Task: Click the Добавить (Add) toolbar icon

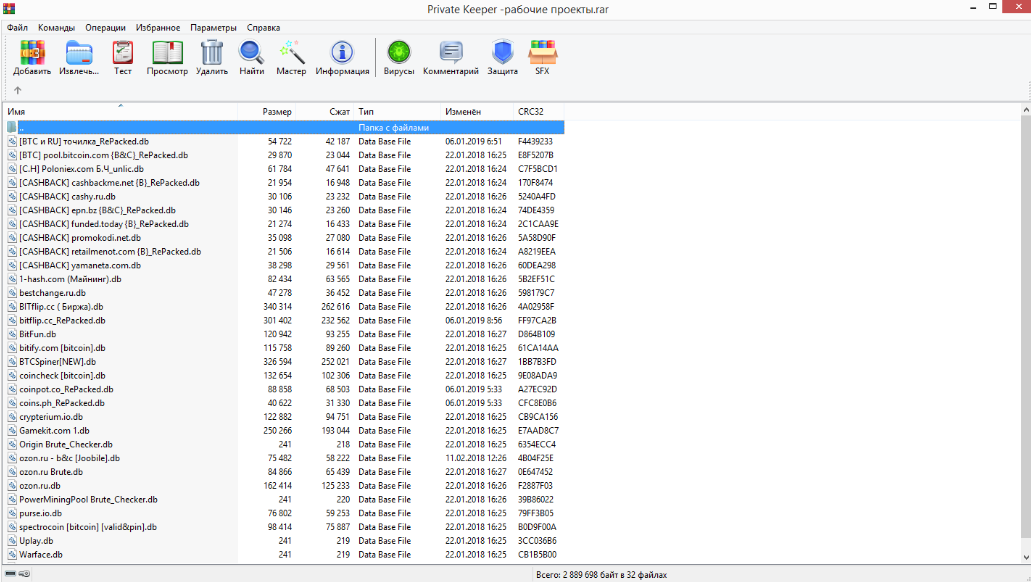Action: (x=32, y=53)
